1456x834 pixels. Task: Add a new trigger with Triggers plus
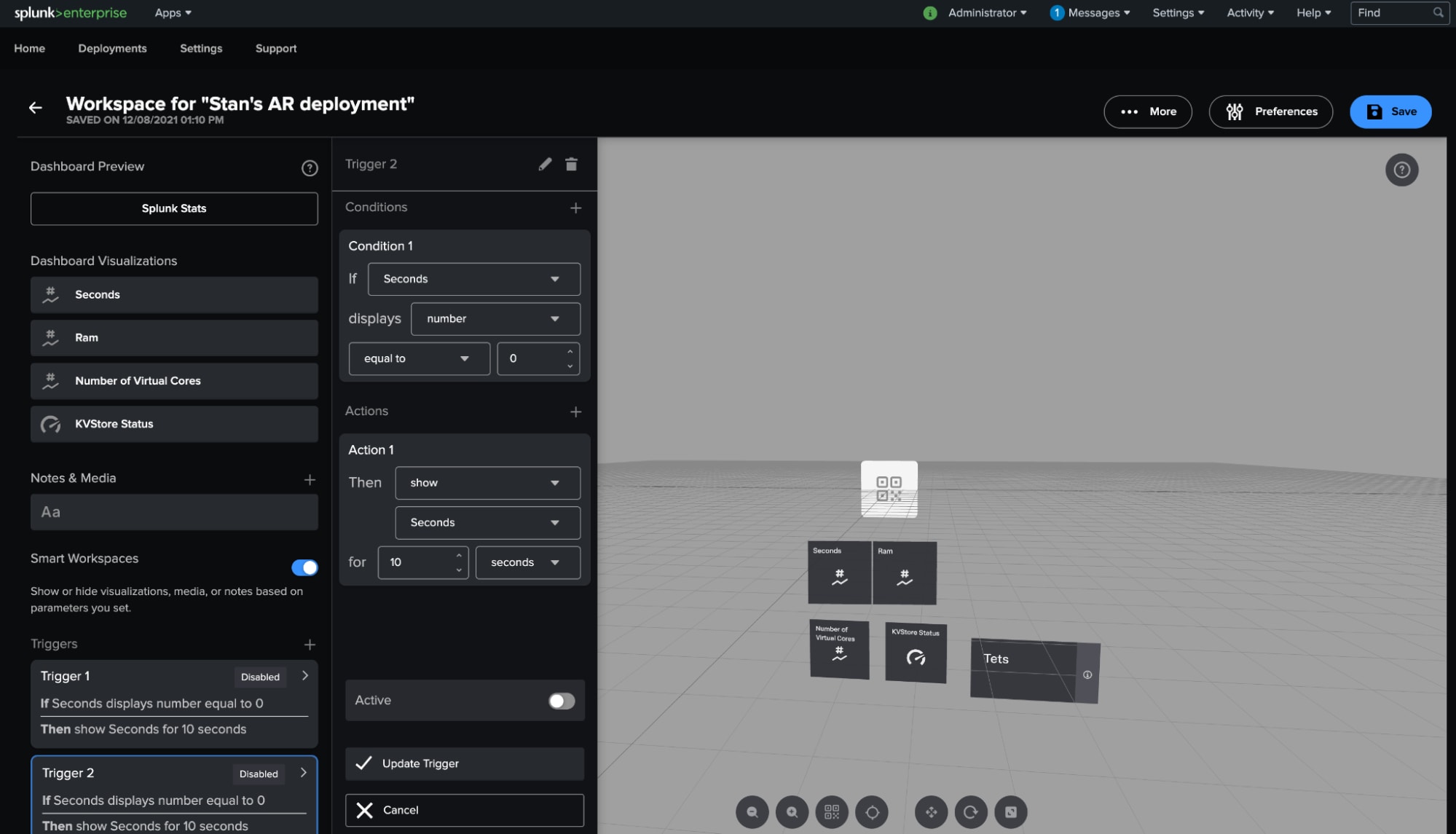click(310, 645)
